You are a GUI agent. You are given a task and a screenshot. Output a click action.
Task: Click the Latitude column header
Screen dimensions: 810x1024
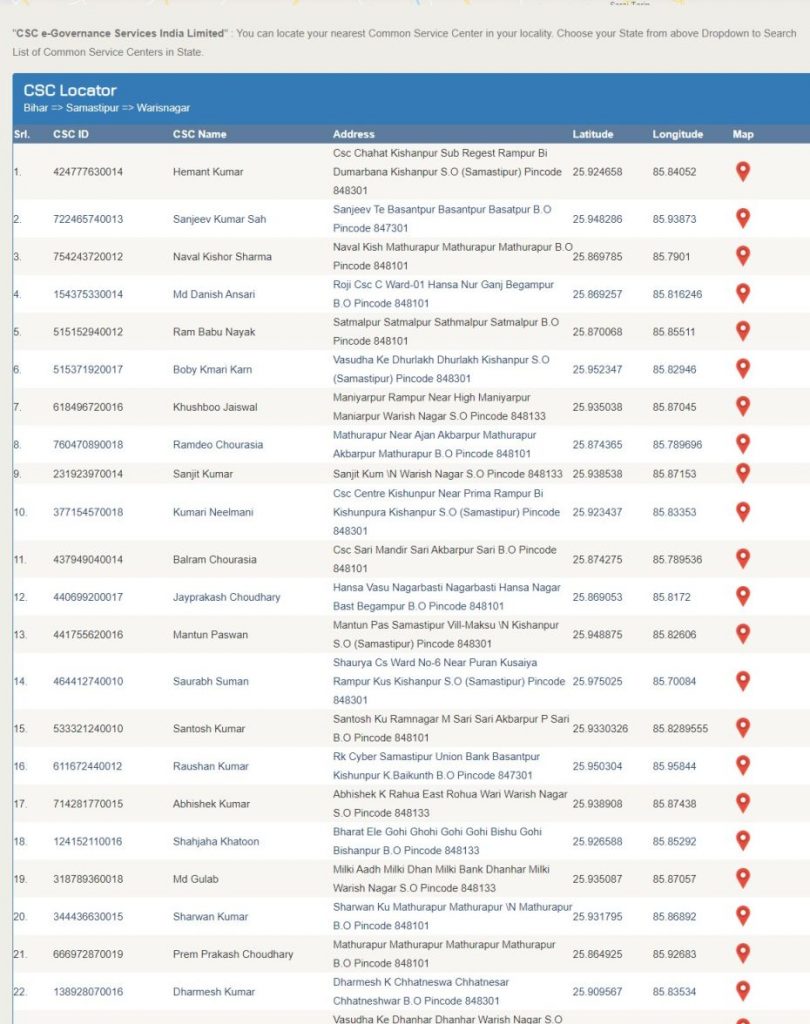[x=592, y=134]
